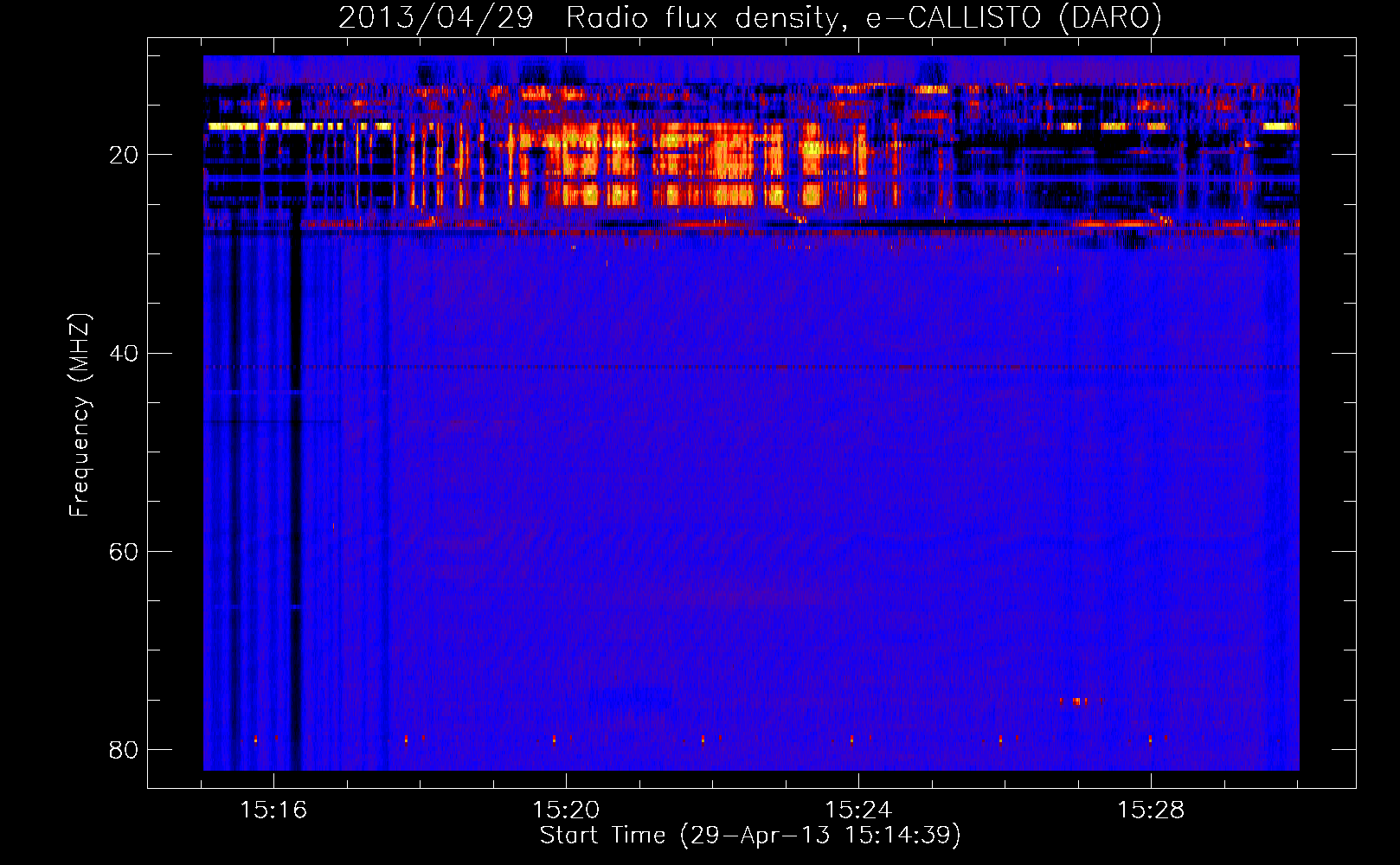Screen dimensions: 1400x865
Task: Click the plot title '2013/04/29 Radio flux density, e-CALLISTO (DARO)'
Action: [x=750, y=17]
